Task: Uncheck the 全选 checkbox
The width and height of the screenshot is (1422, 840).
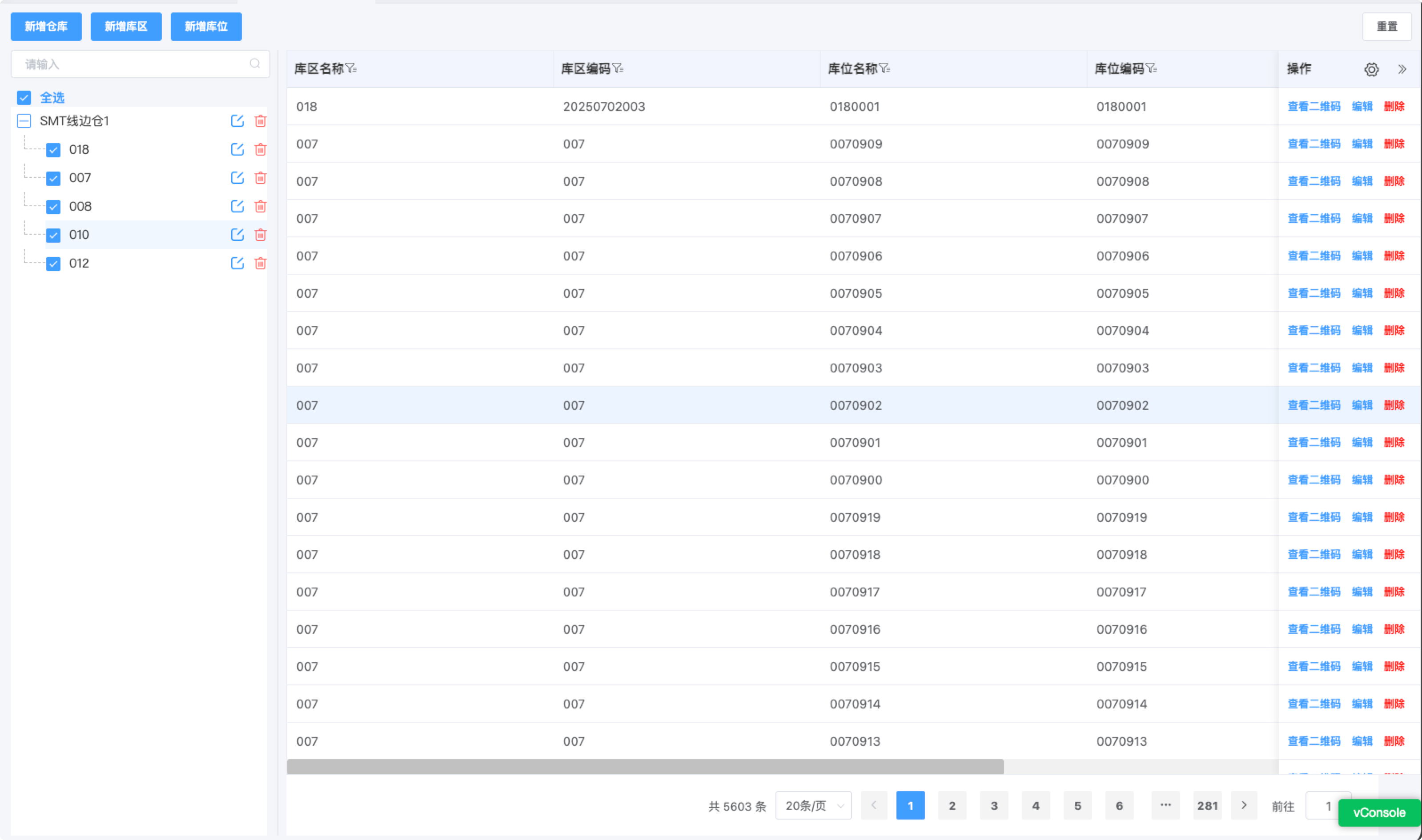Action: click(24, 97)
